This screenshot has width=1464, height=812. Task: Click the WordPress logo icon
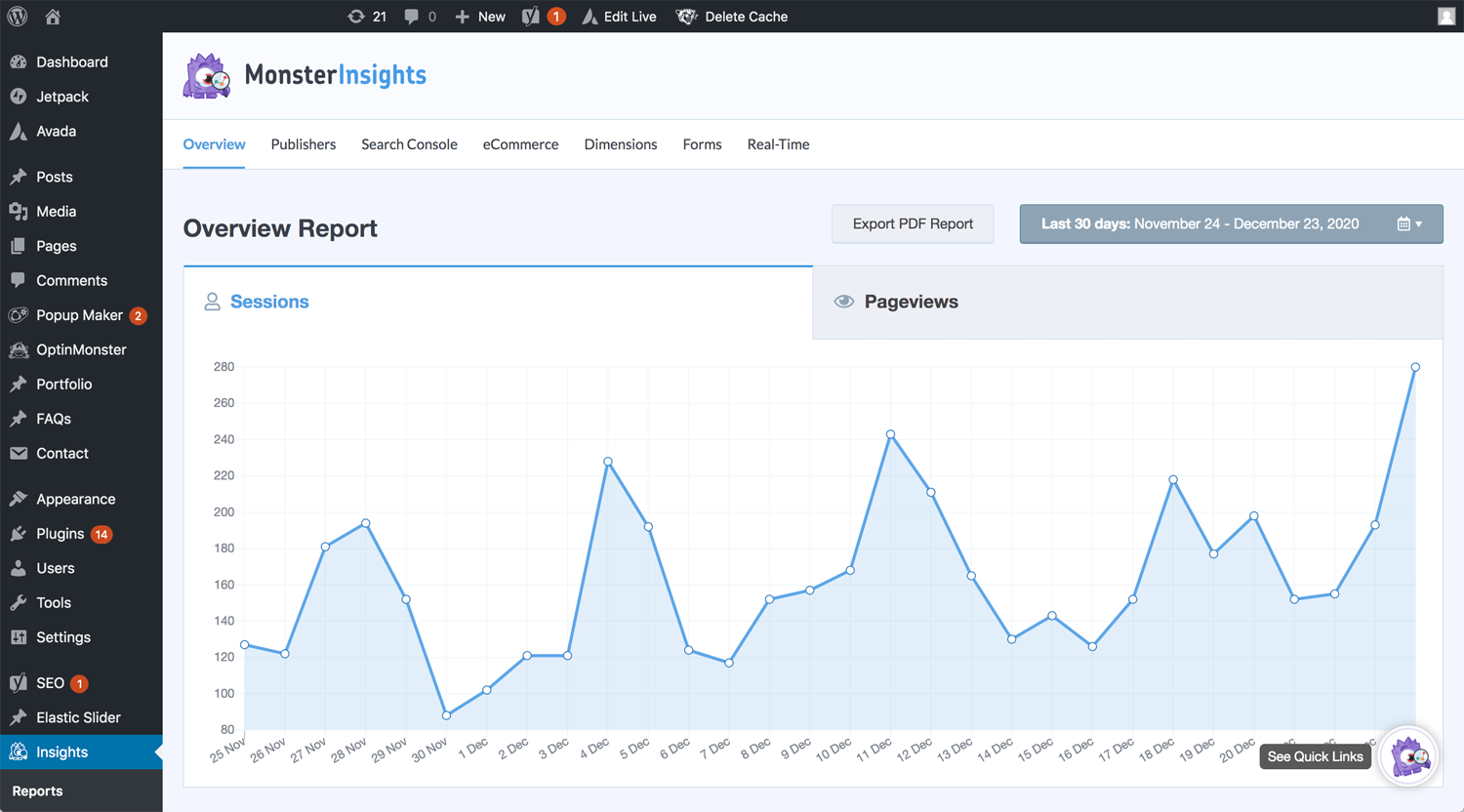(18, 17)
